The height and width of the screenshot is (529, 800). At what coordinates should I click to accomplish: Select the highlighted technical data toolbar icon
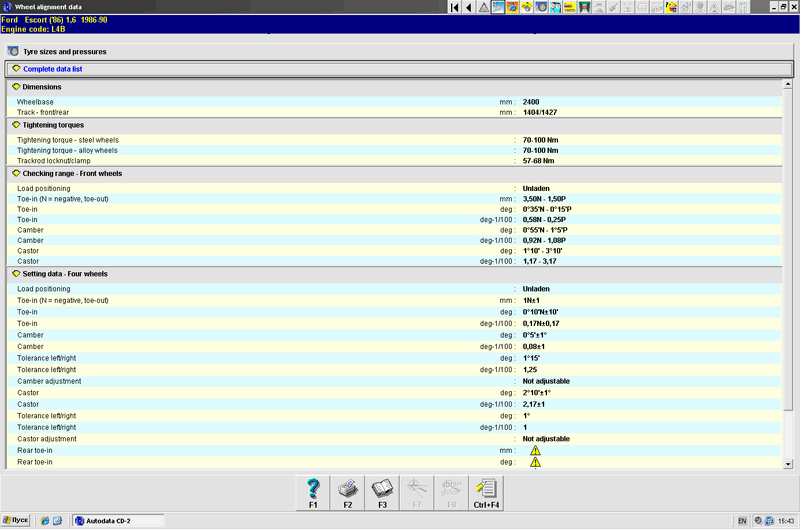coord(497,7)
